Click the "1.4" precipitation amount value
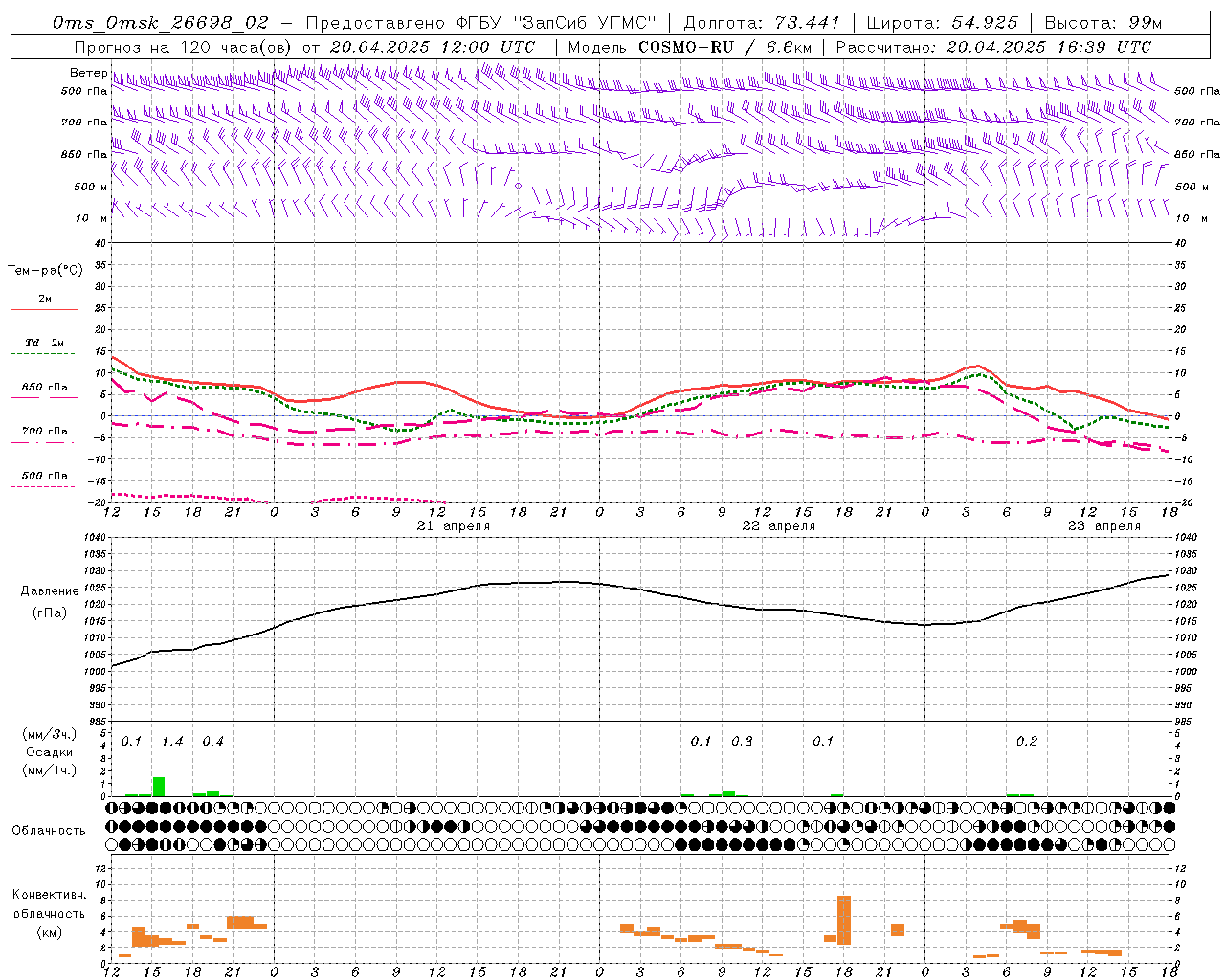This screenshot has height=980, width=1225. point(172,742)
